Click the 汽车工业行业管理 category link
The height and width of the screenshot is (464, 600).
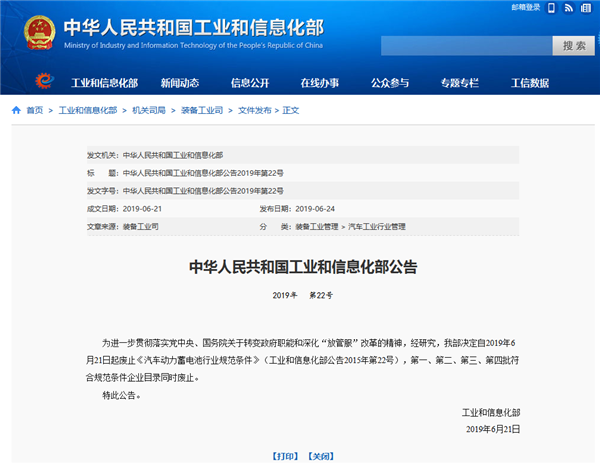click(377, 226)
